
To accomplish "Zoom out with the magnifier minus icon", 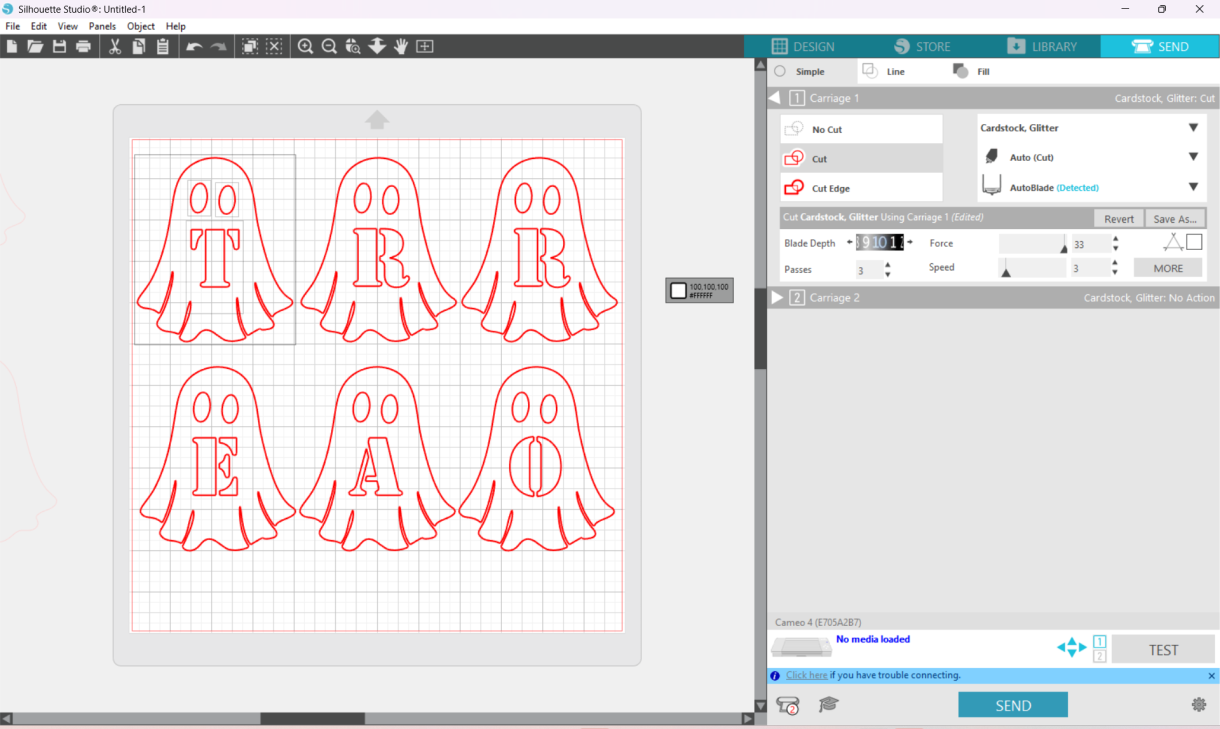I will (329, 46).
